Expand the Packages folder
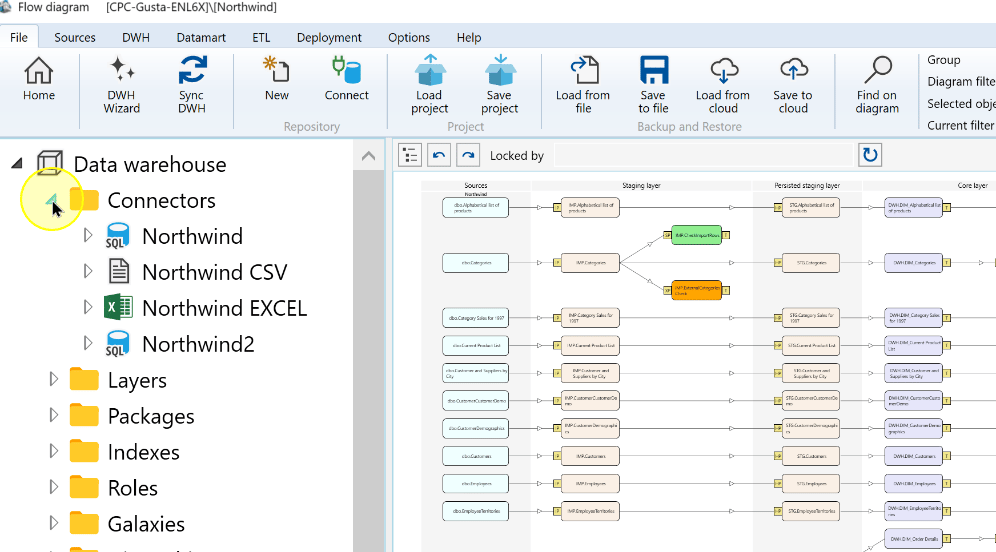Viewport: 996px width, 552px height. (x=53, y=415)
